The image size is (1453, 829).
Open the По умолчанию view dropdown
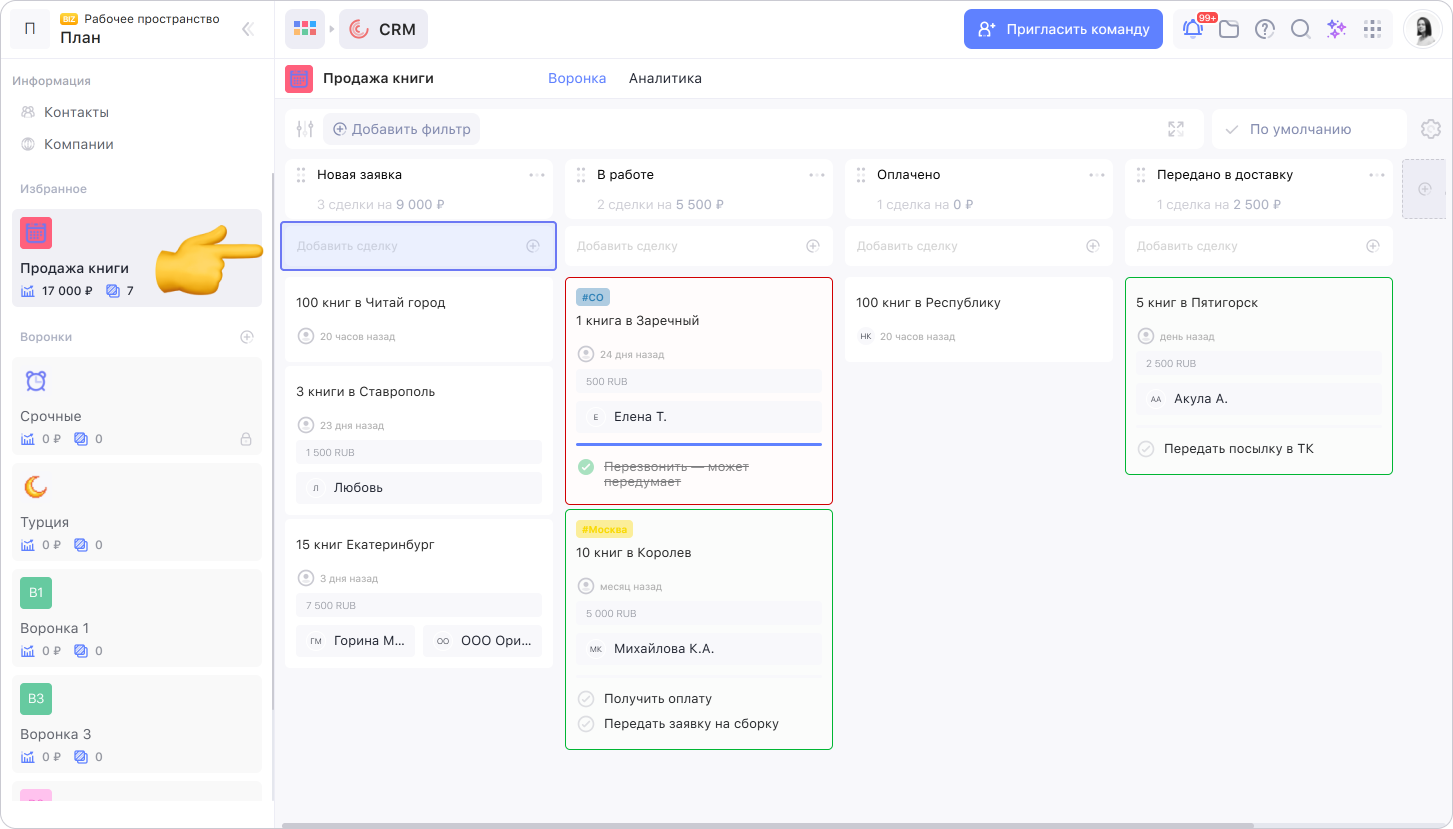[1307, 129]
